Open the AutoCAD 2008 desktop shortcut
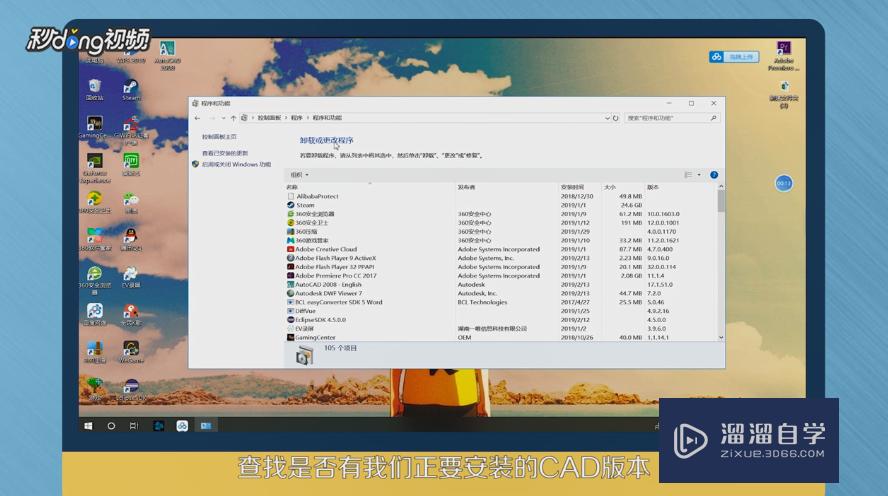 [167, 55]
